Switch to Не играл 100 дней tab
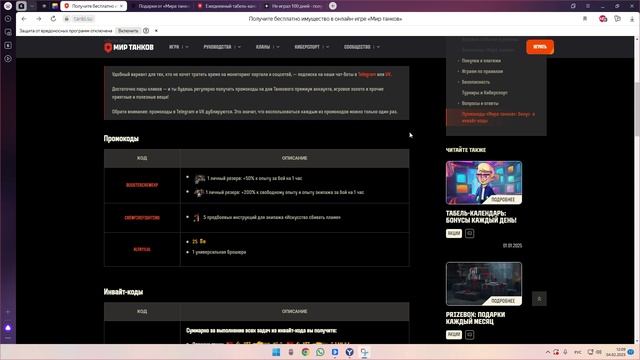Image resolution: width=640 pixels, height=360 pixels. (293, 6)
